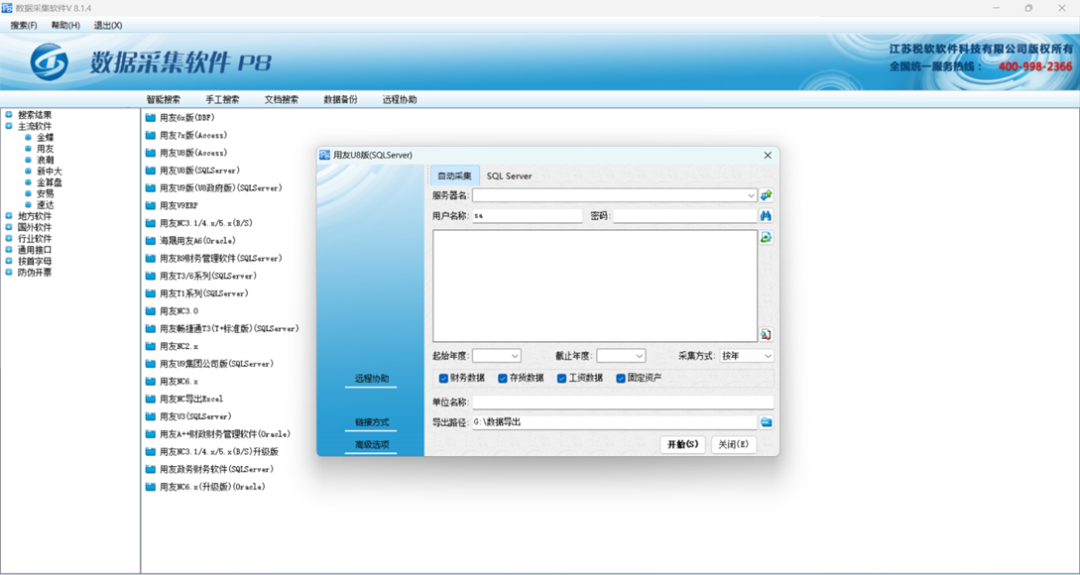Expand the 防伪开票 tree node
Screen dimensions: 1080x575
(x=9, y=272)
